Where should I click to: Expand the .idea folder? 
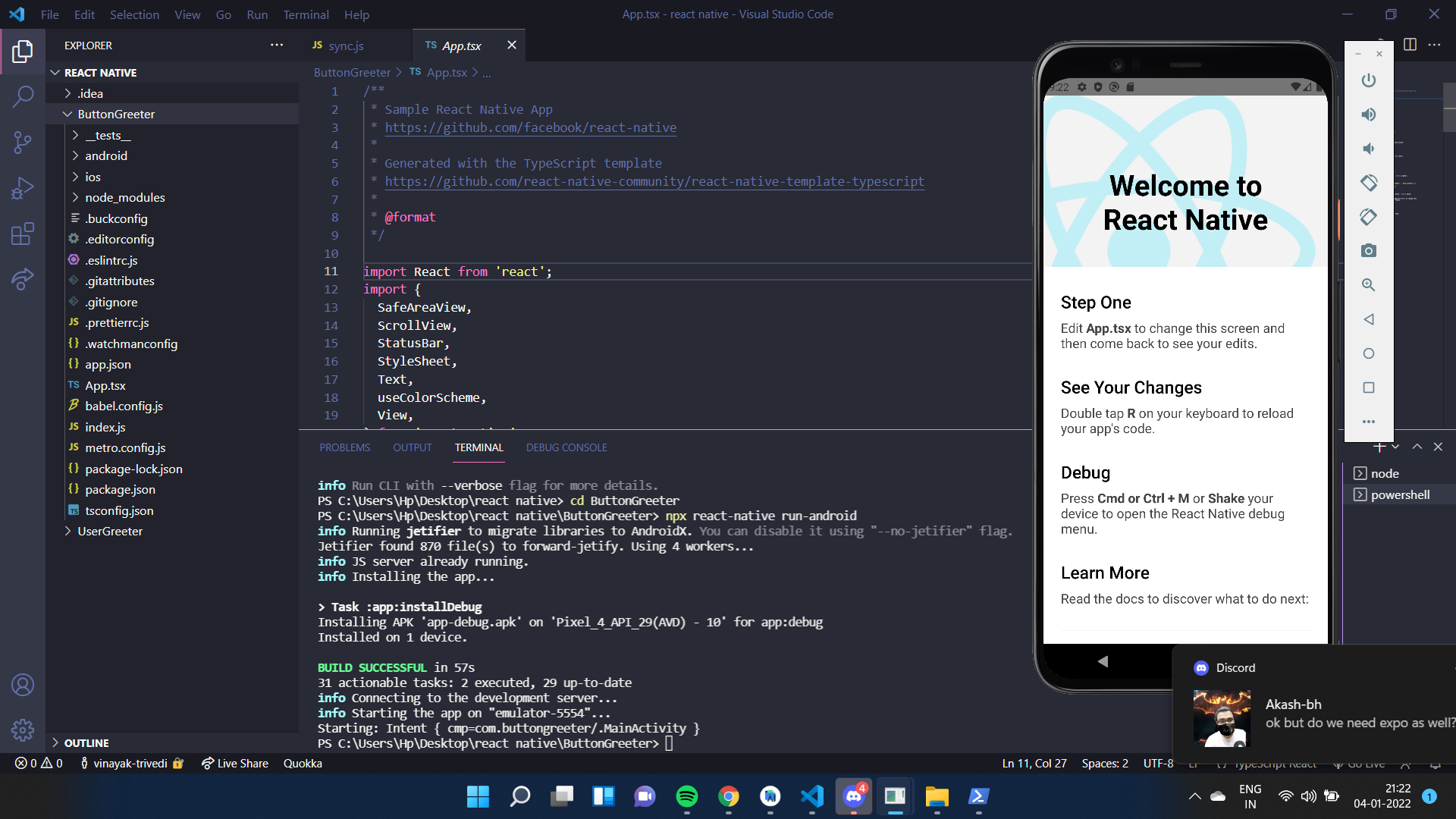[x=172, y=93]
